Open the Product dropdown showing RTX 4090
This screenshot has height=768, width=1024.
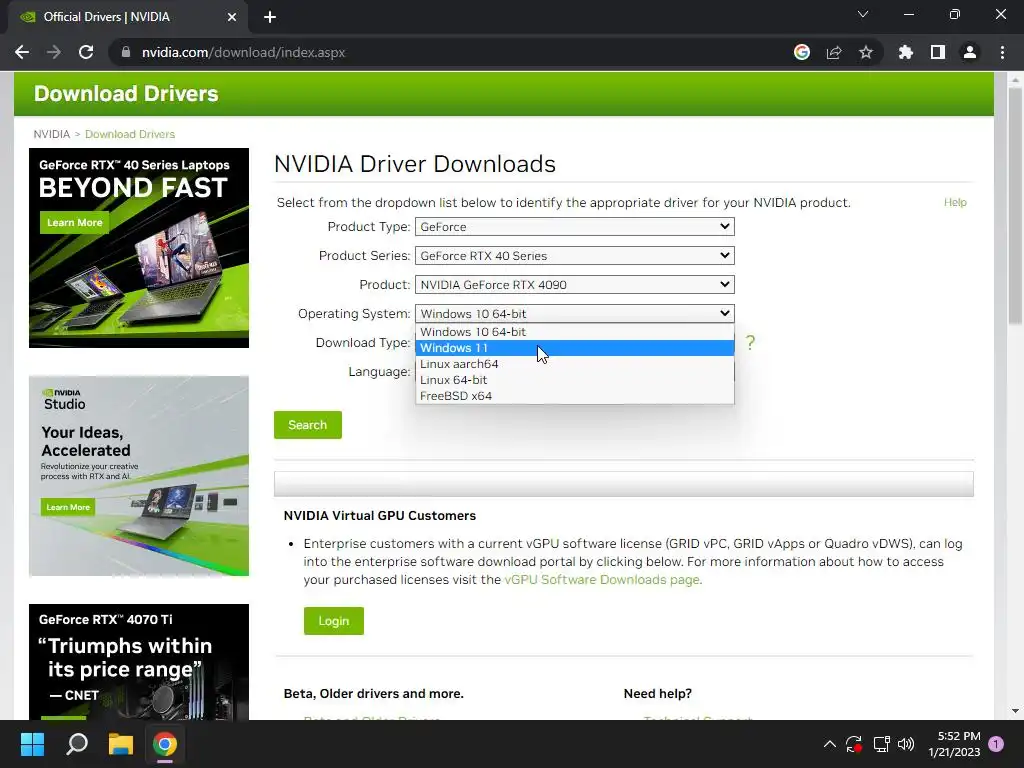(x=575, y=285)
